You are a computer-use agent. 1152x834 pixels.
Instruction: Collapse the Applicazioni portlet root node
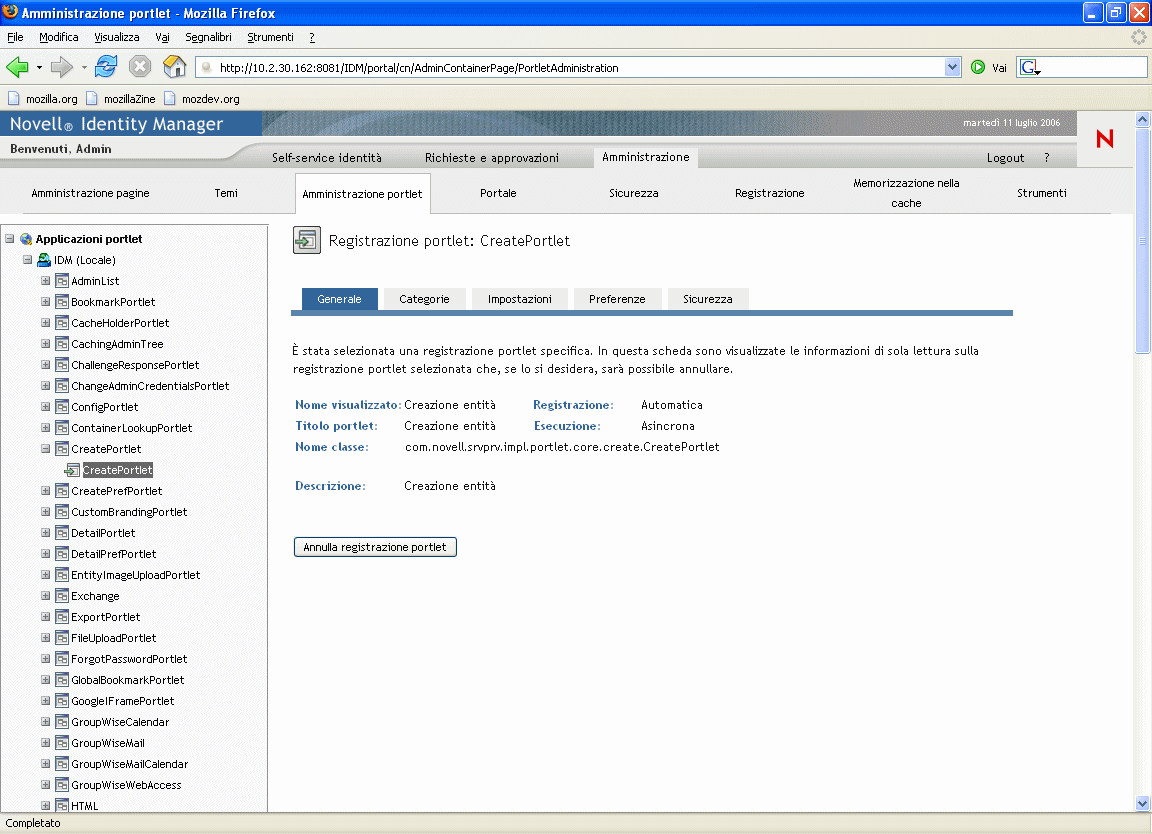(x=10, y=239)
